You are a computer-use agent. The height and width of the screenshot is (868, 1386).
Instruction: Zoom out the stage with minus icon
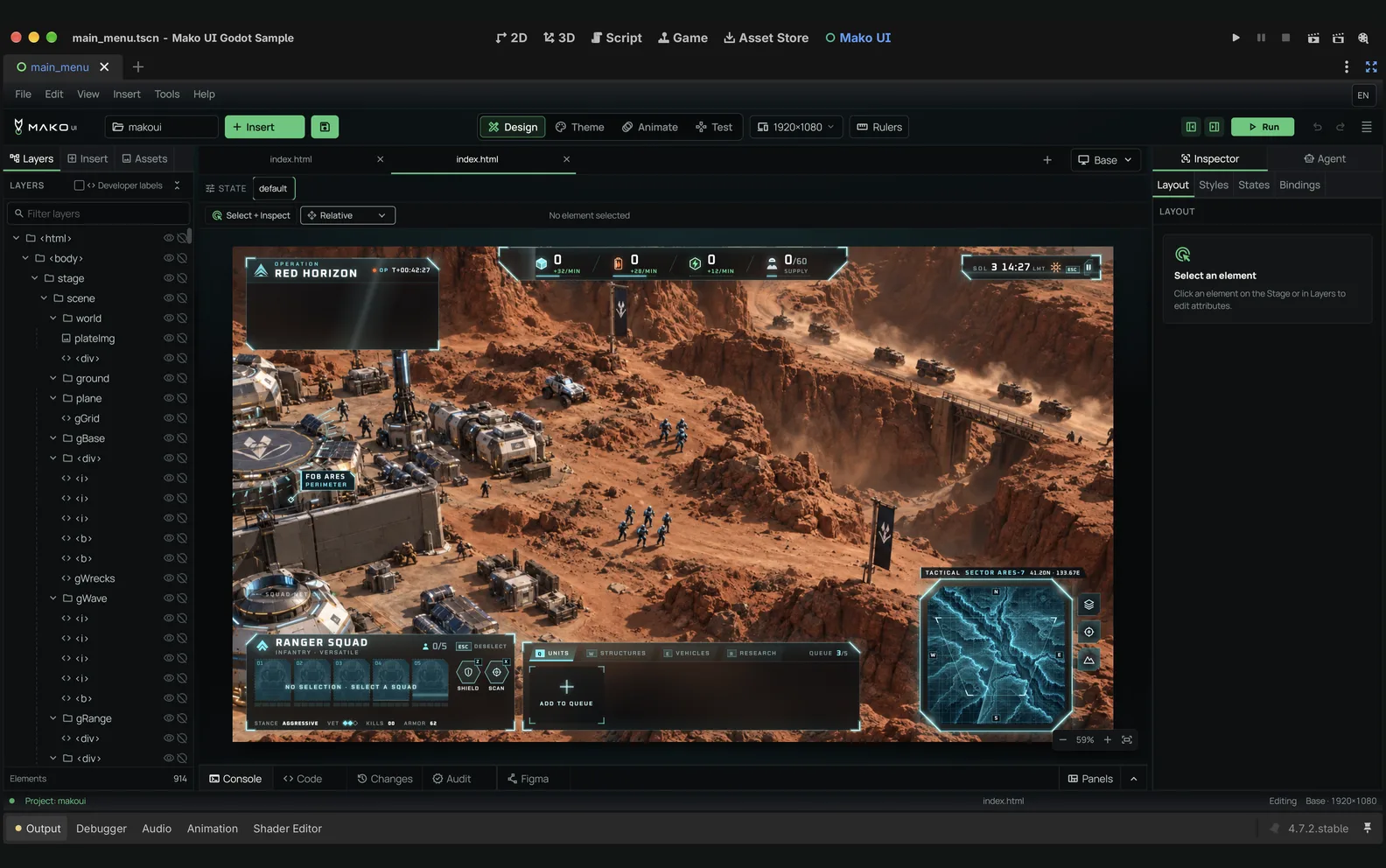[x=1062, y=739]
